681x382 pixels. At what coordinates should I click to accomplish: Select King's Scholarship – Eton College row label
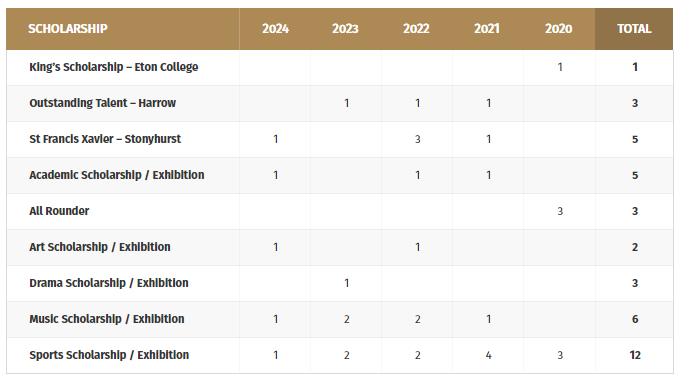(x=114, y=67)
